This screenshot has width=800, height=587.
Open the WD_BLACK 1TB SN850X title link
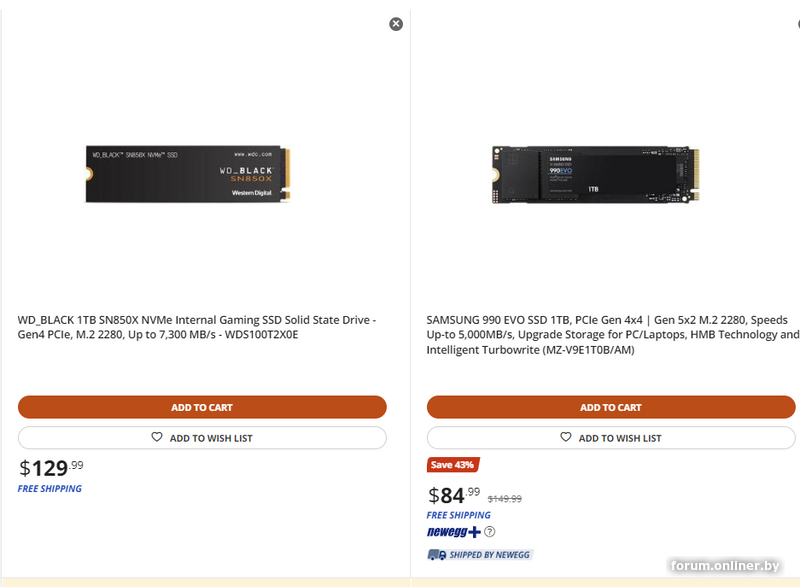(197, 327)
